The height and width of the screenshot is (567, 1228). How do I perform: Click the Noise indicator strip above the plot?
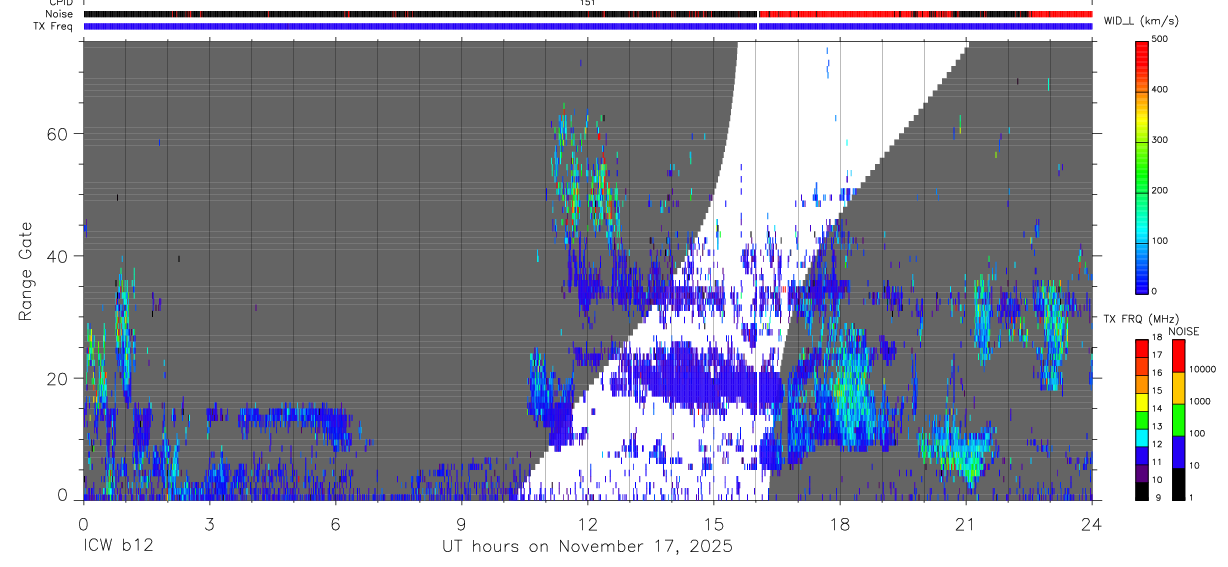(588, 14)
